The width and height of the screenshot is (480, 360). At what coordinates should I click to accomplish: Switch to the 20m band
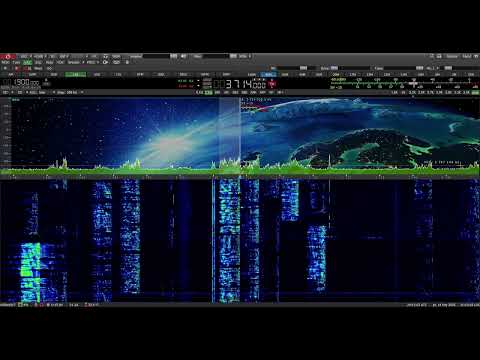tap(336, 74)
